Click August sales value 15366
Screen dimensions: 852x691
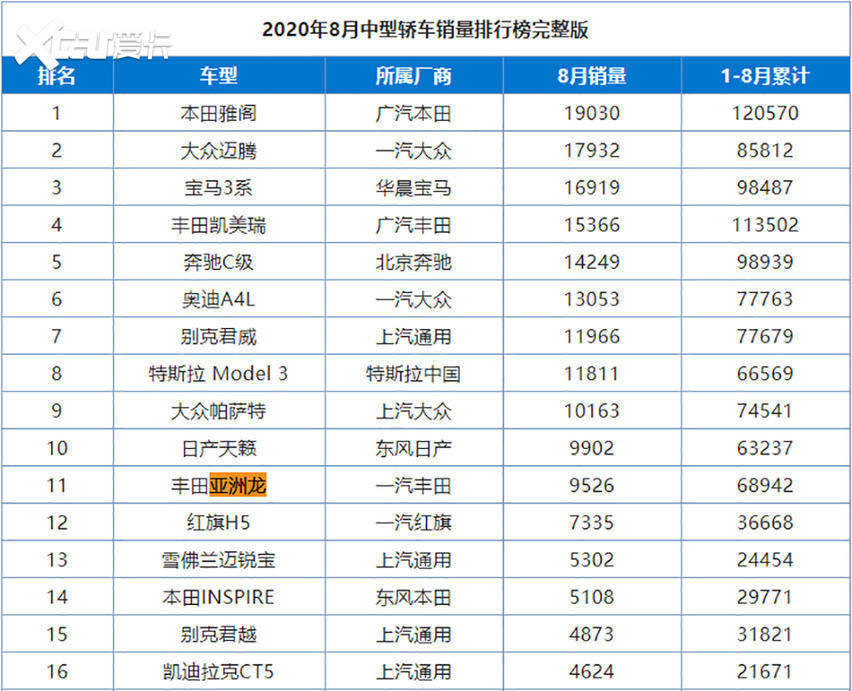[592, 225]
